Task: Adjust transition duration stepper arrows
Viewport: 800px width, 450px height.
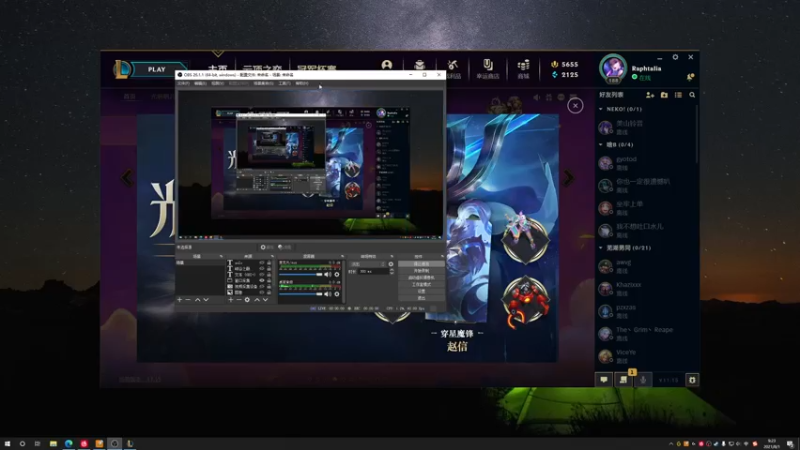Action: [392, 272]
